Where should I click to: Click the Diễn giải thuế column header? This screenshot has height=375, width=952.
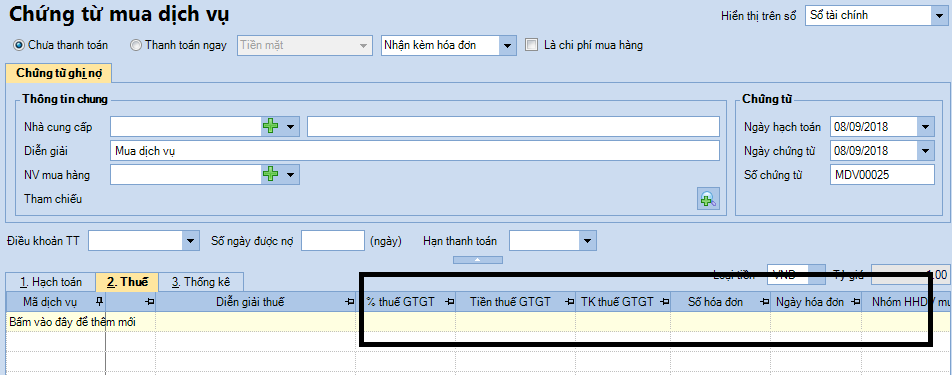[x=256, y=302]
